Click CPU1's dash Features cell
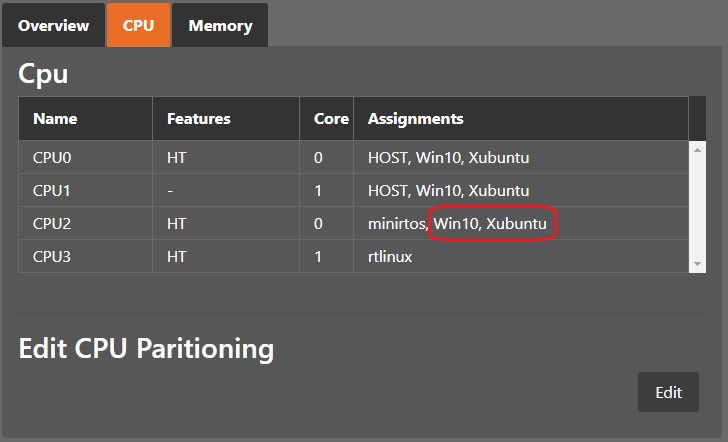728x442 pixels. tap(171, 190)
